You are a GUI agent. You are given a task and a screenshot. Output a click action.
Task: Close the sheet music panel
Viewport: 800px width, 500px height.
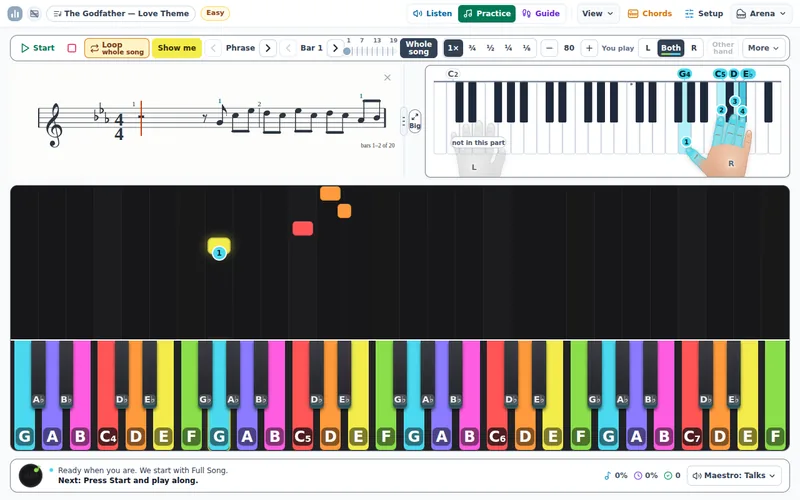[387, 78]
